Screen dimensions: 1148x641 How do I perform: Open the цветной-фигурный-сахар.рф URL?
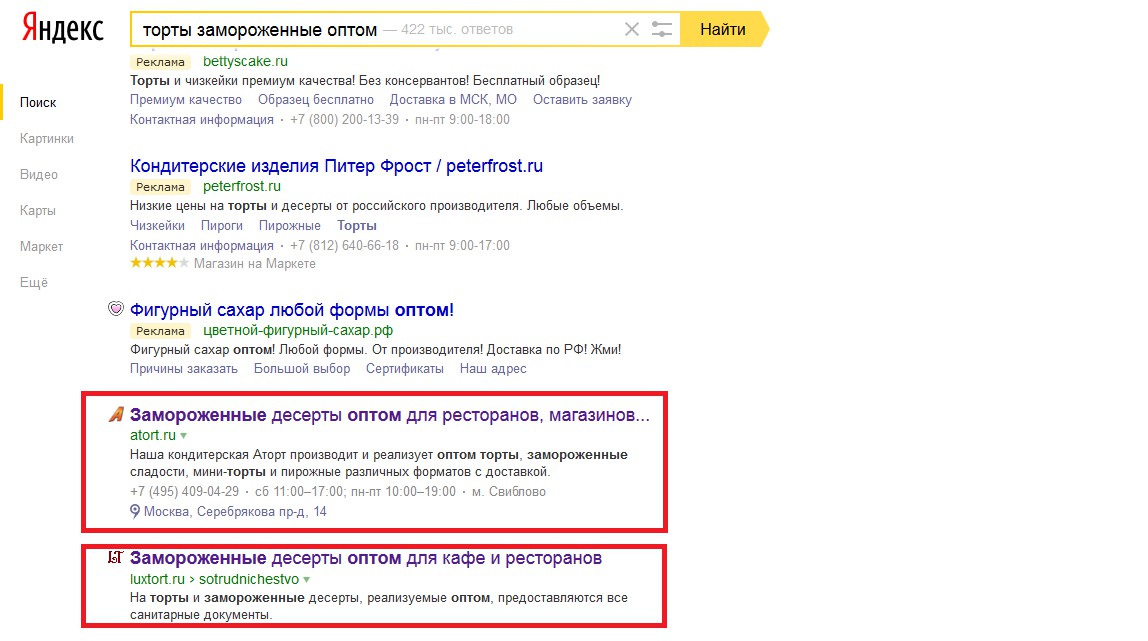[x=298, y=331]
